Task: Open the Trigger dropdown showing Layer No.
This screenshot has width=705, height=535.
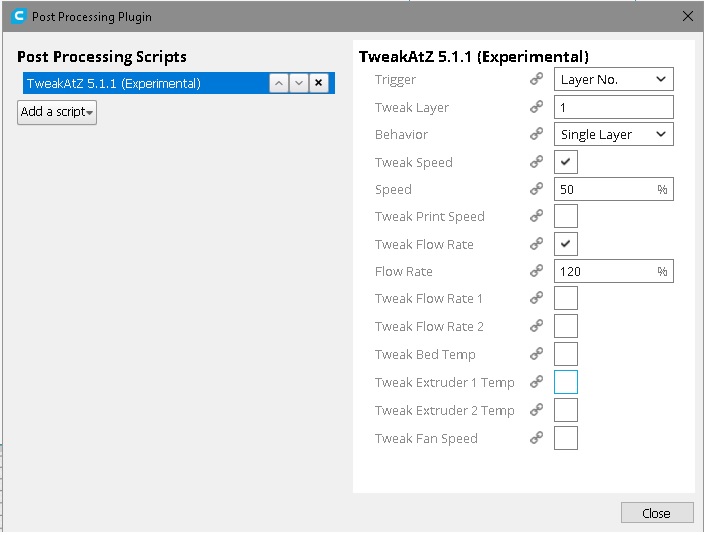Action: [x=614, y=79]
